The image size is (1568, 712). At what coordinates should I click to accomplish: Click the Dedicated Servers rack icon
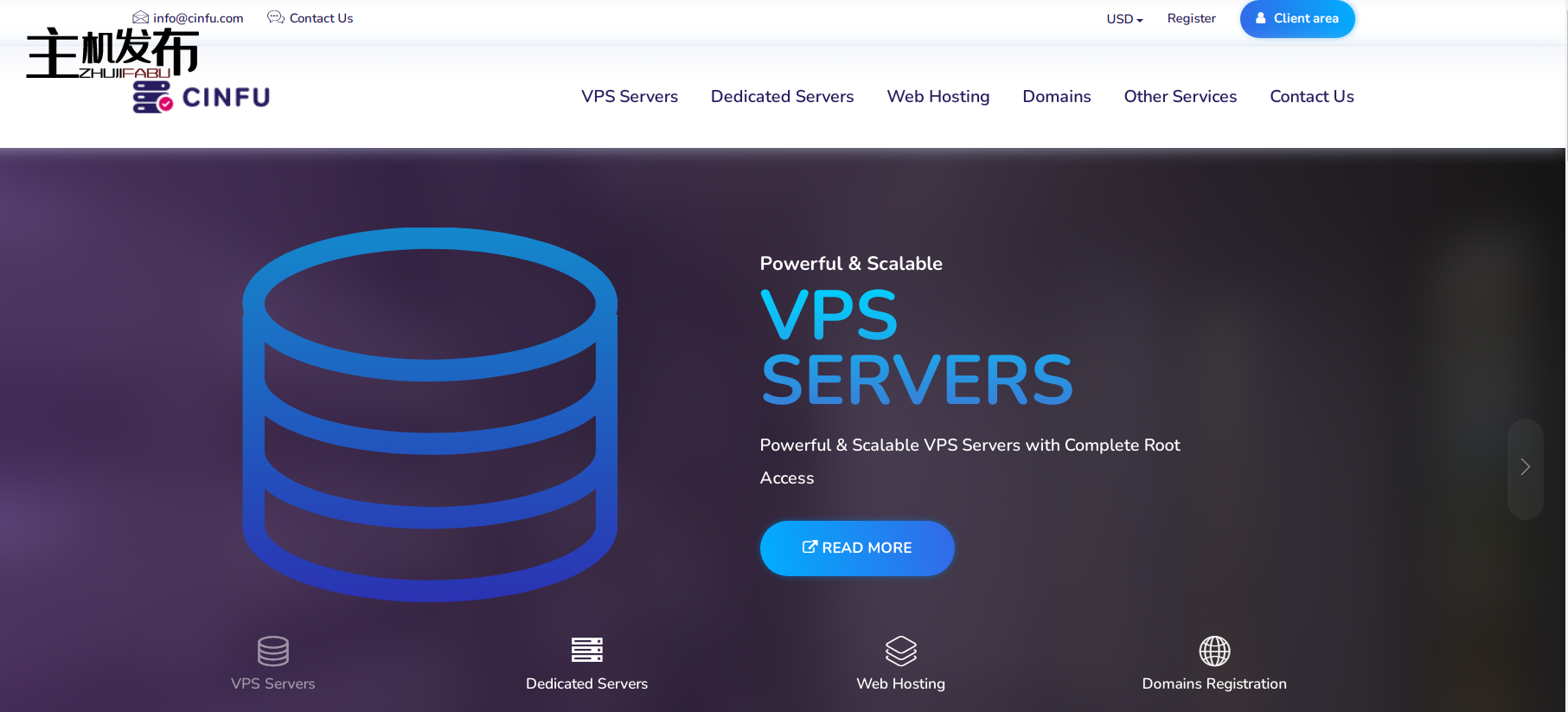coord(586,650)
